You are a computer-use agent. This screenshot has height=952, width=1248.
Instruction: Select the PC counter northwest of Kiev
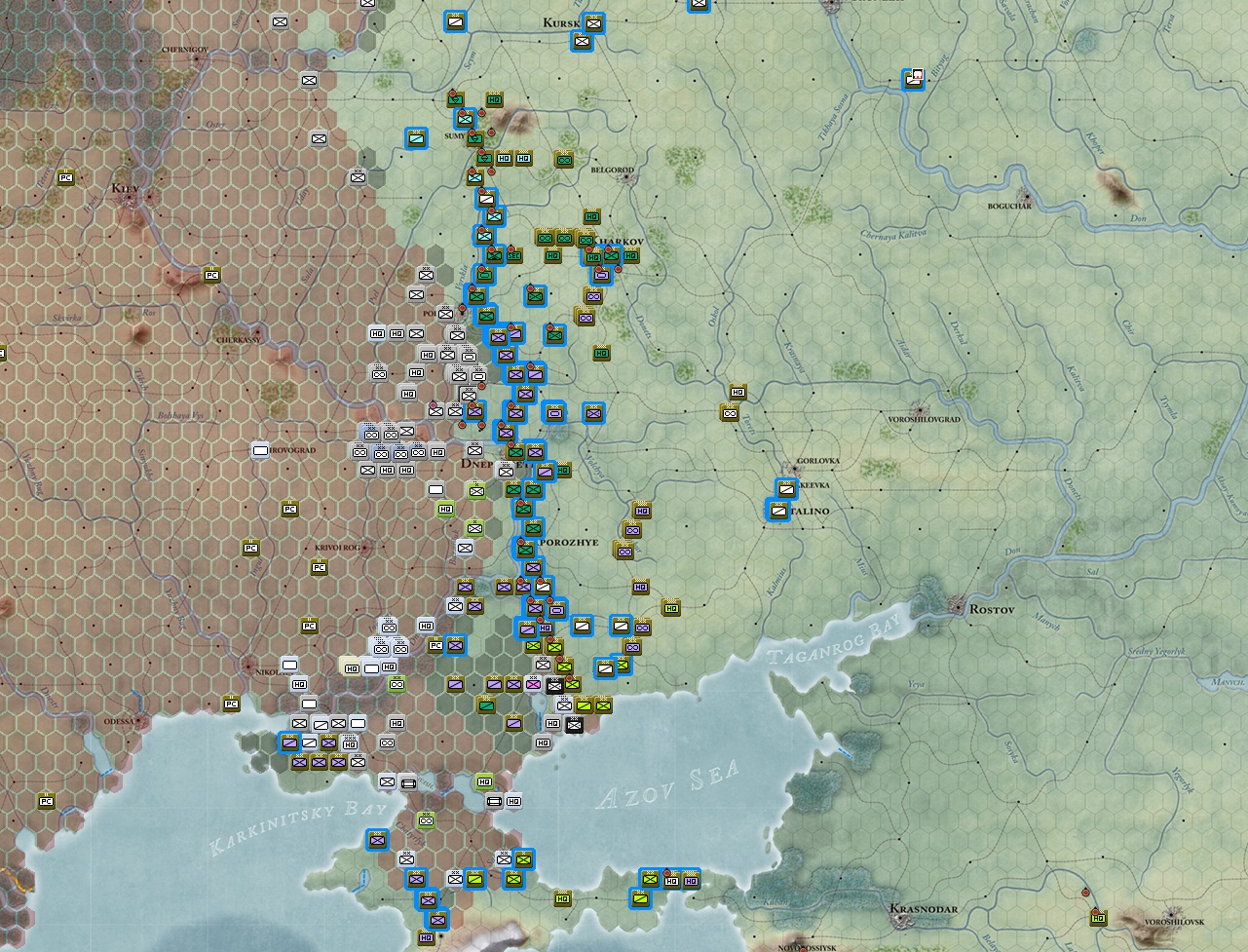66,177
